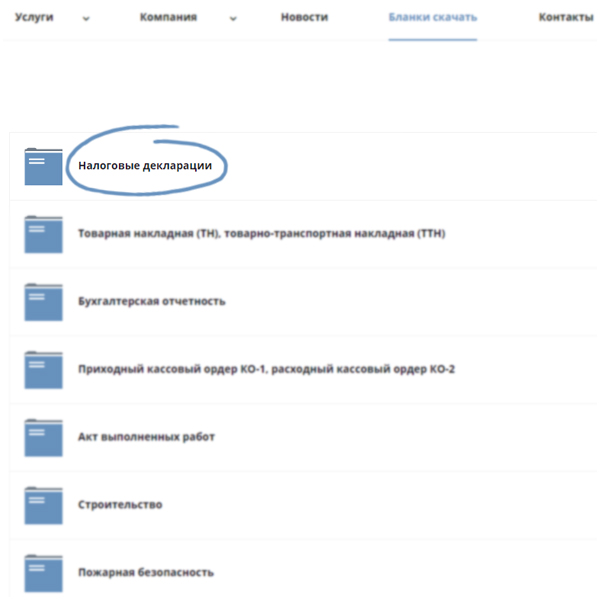Open the Компания menu item
The image size is (600, 600).
[x=168, y=17]
